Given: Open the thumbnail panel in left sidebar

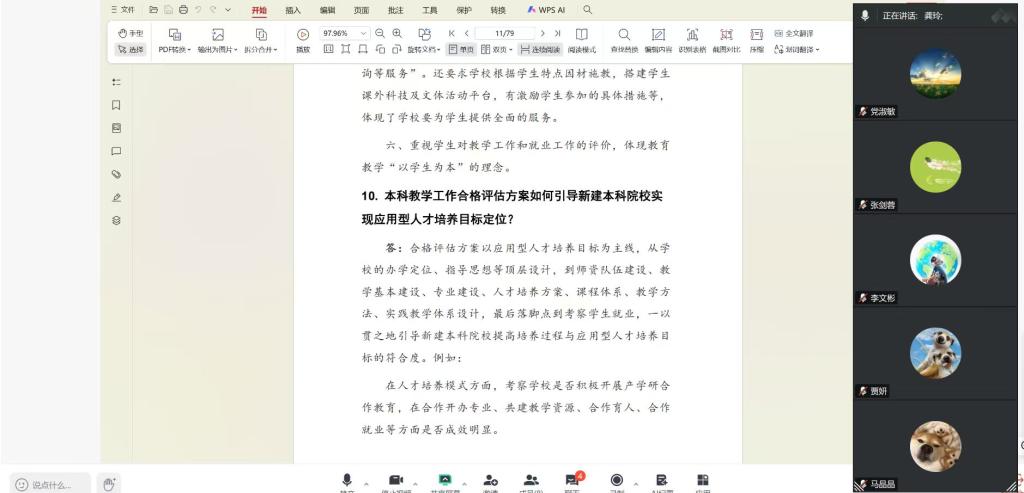Looking at the screenshot, I should pos(116,128).
